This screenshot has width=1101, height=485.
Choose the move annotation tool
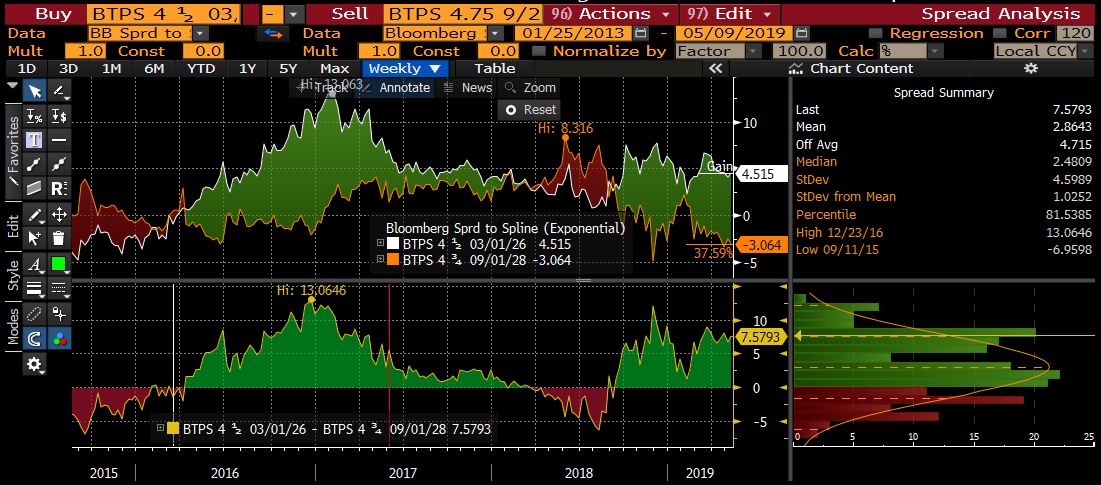pyautogui.click(x=60, y=214)
